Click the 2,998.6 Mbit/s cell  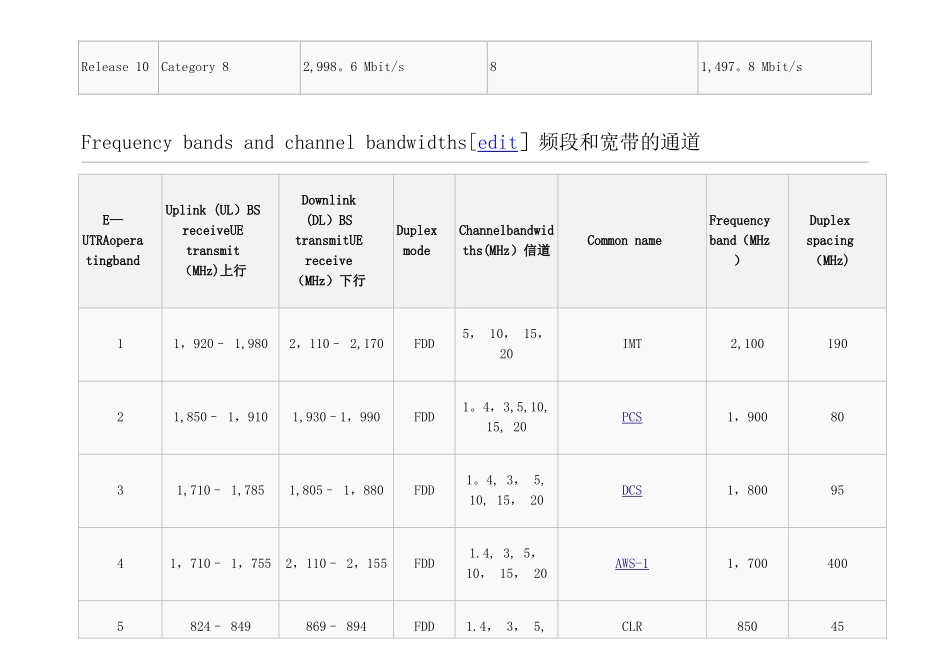pyautogui.click(x=353, y=67)
